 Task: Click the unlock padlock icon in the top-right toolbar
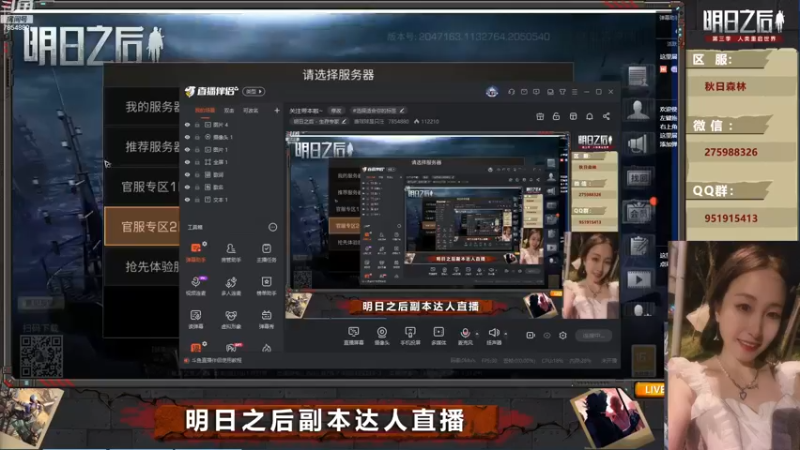pyautogui.click(x=556, y=116)
